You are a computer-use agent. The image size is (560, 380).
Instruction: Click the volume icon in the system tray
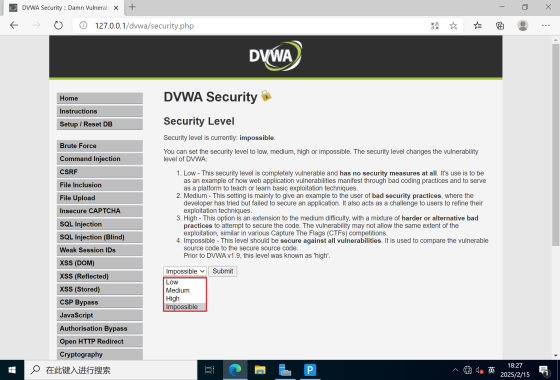point(479,370)
